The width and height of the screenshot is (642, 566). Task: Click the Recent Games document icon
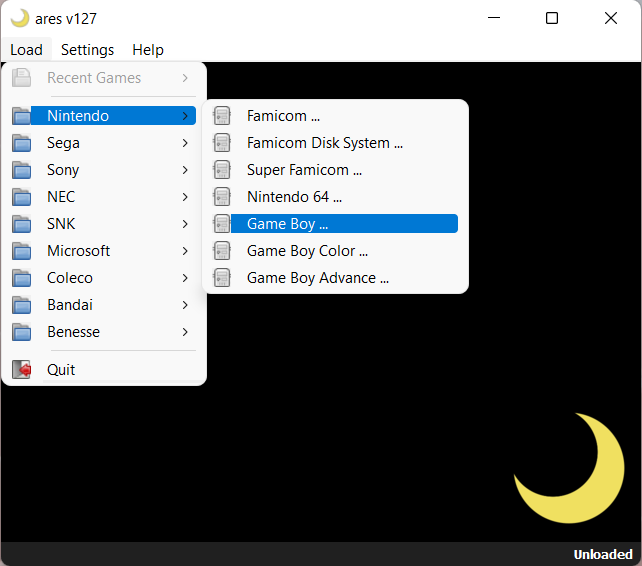point(21,78)
